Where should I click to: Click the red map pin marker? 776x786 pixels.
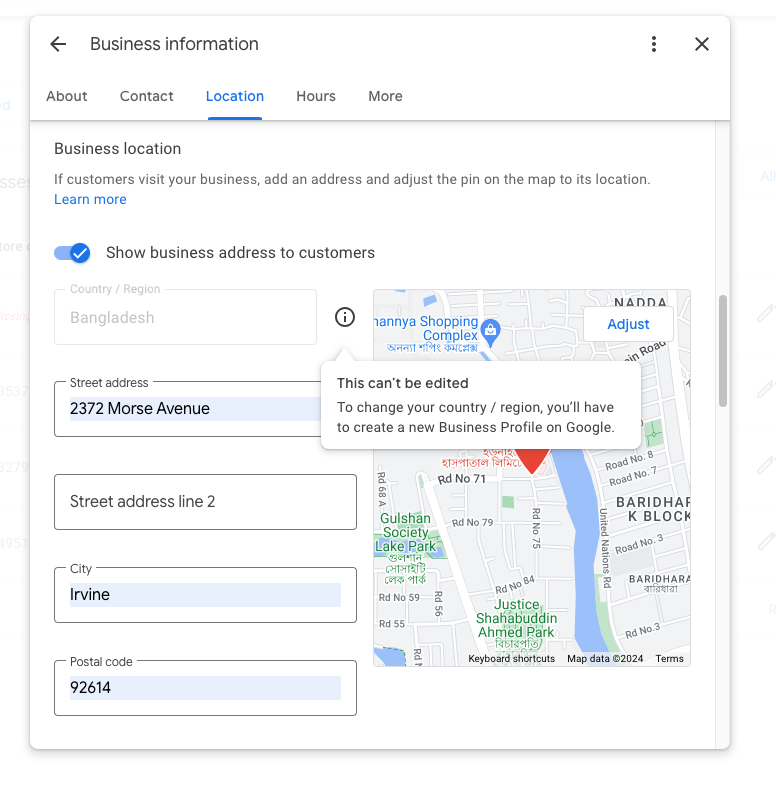pyautogui.click(x=532, y=461)
